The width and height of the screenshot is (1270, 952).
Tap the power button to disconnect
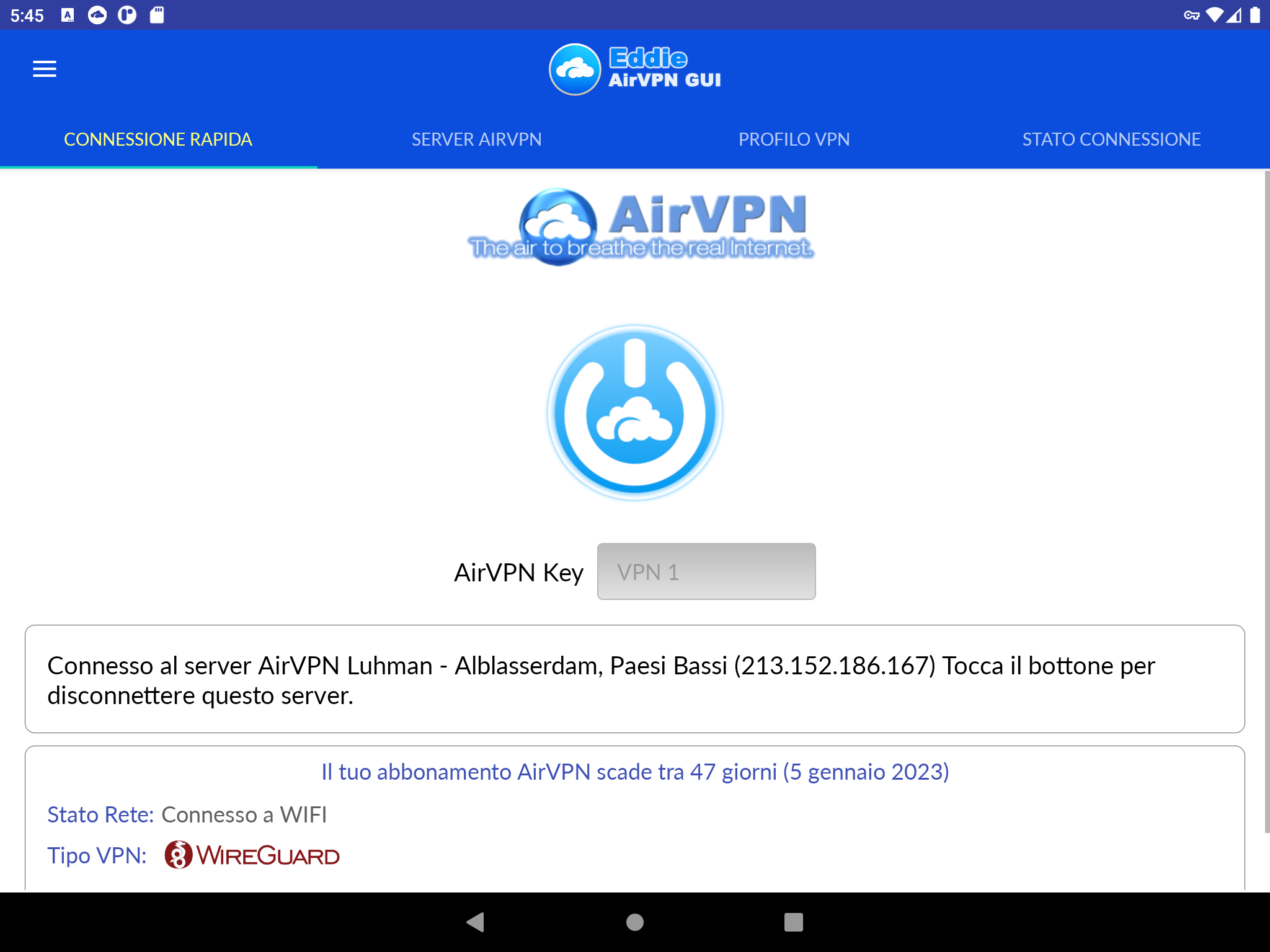[635, 412]
